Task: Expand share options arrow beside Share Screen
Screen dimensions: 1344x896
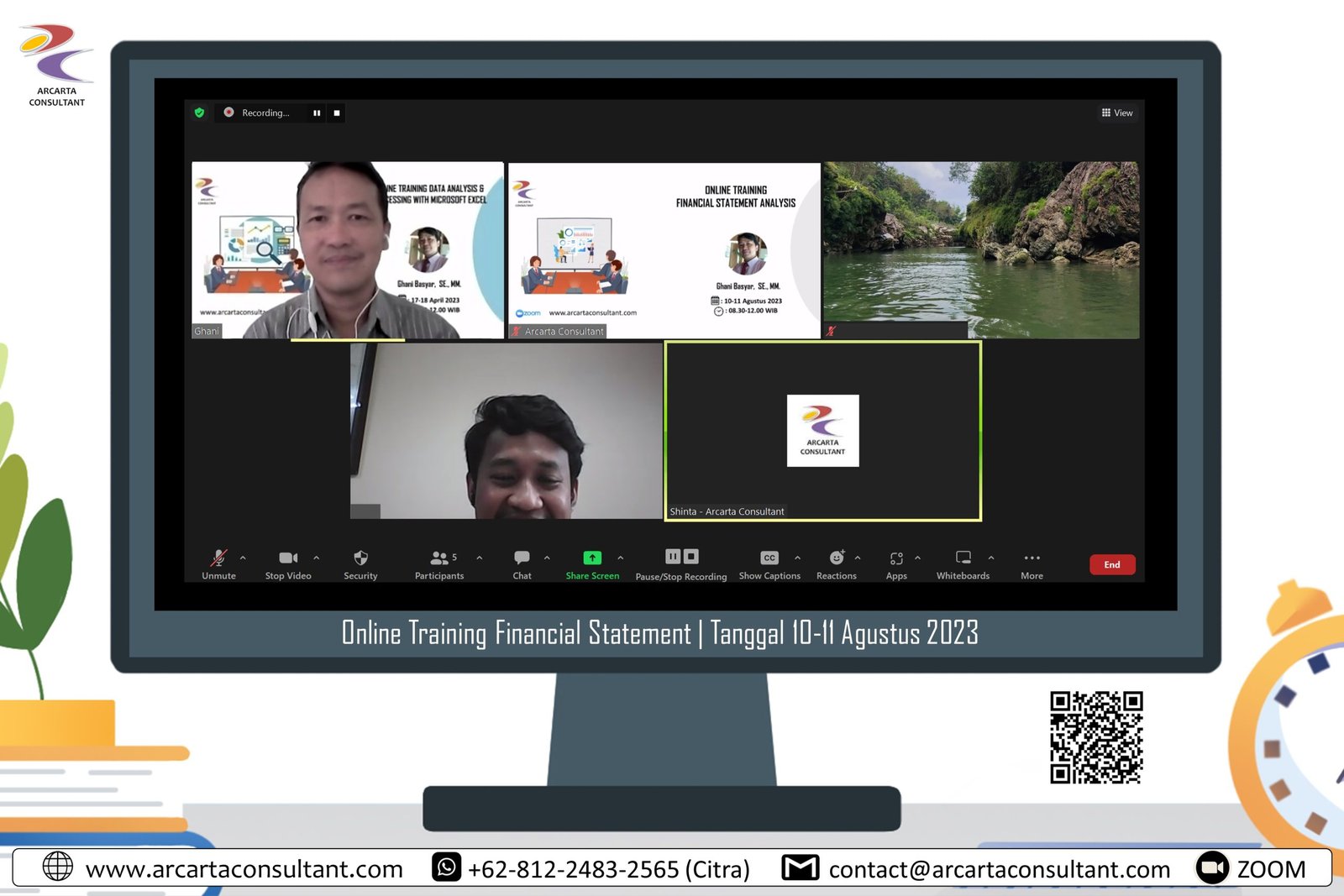Action: [621, 558]
